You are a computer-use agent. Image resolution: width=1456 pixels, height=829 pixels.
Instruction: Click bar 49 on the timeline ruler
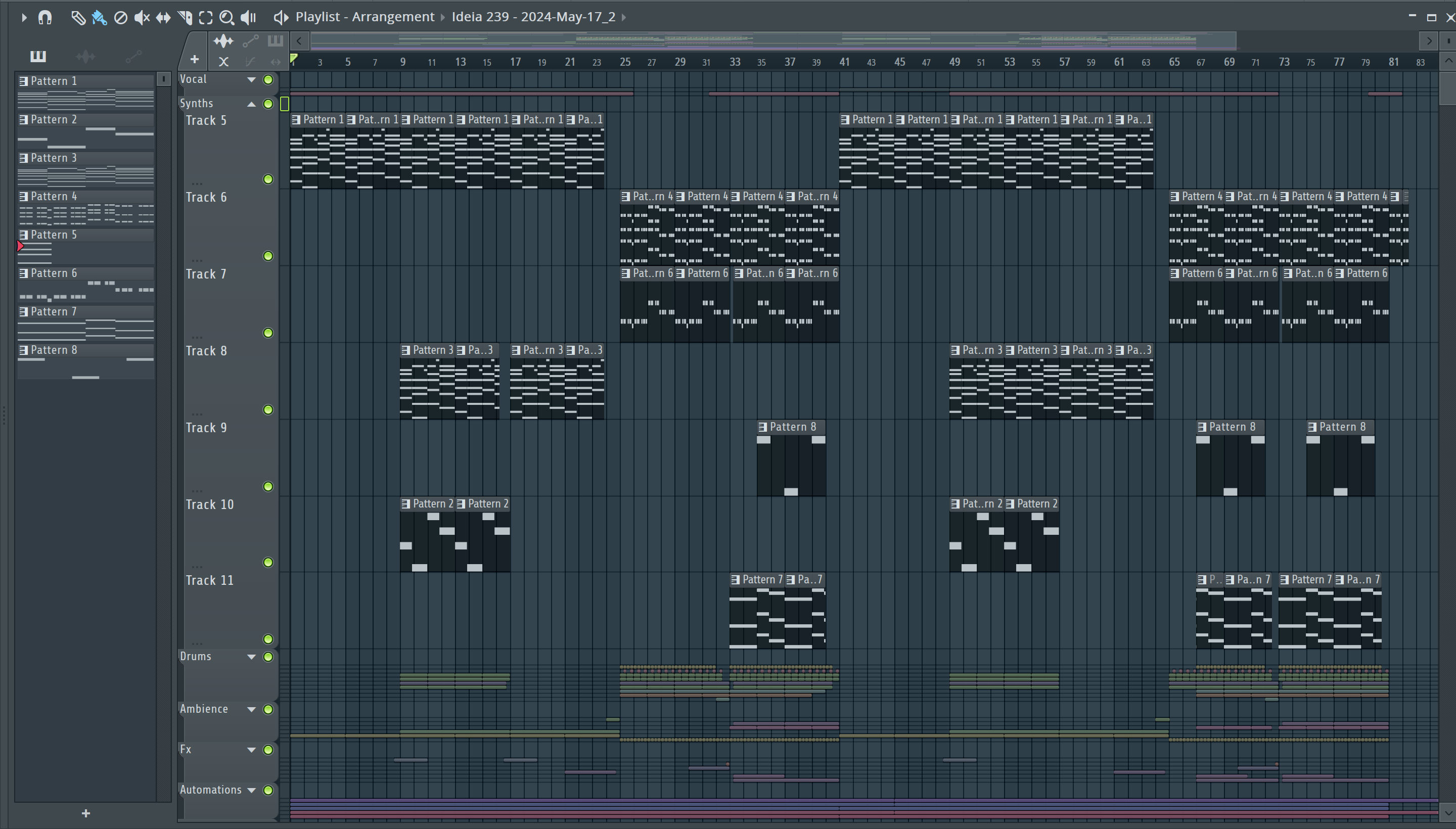point(954,62)
